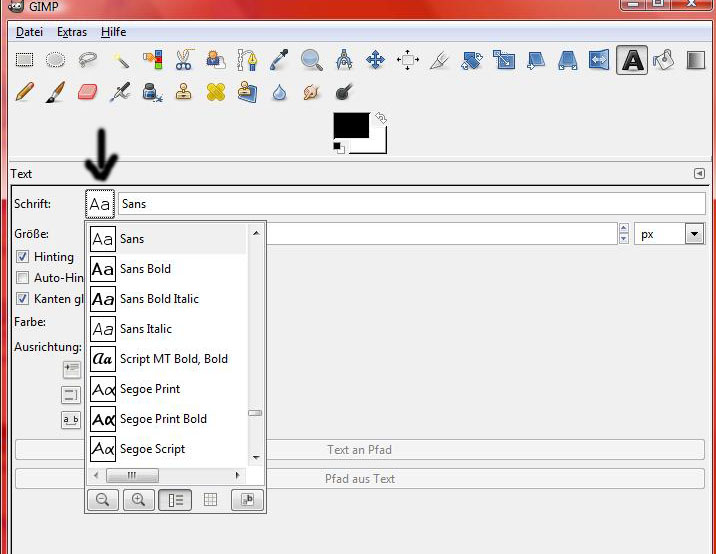The image size is (716, 554).
Task: Activate the Zoom magnifier tool
Action: (x=312, y=61)
